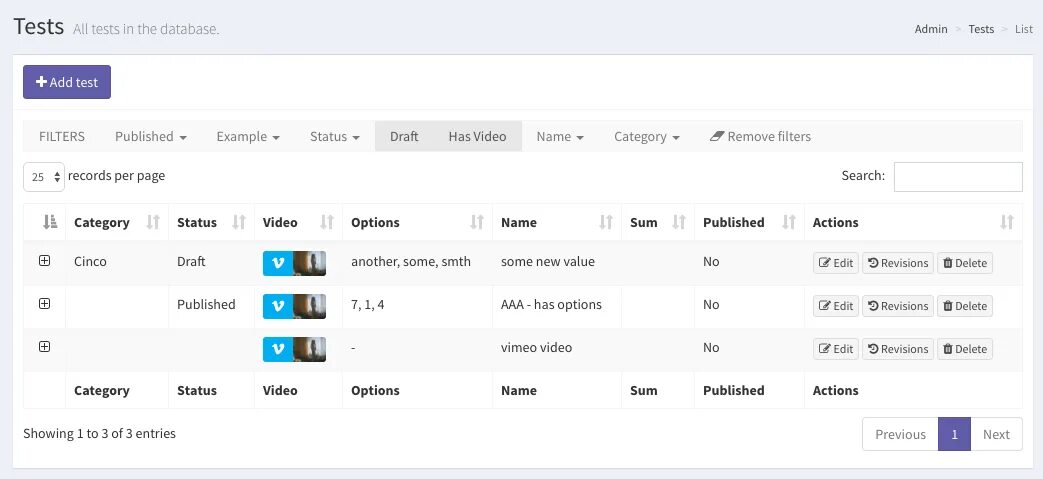This screenshot has height=479, width=1043.
Task: Click sort icon on Category column header
Action: click(x=153, y=223)
